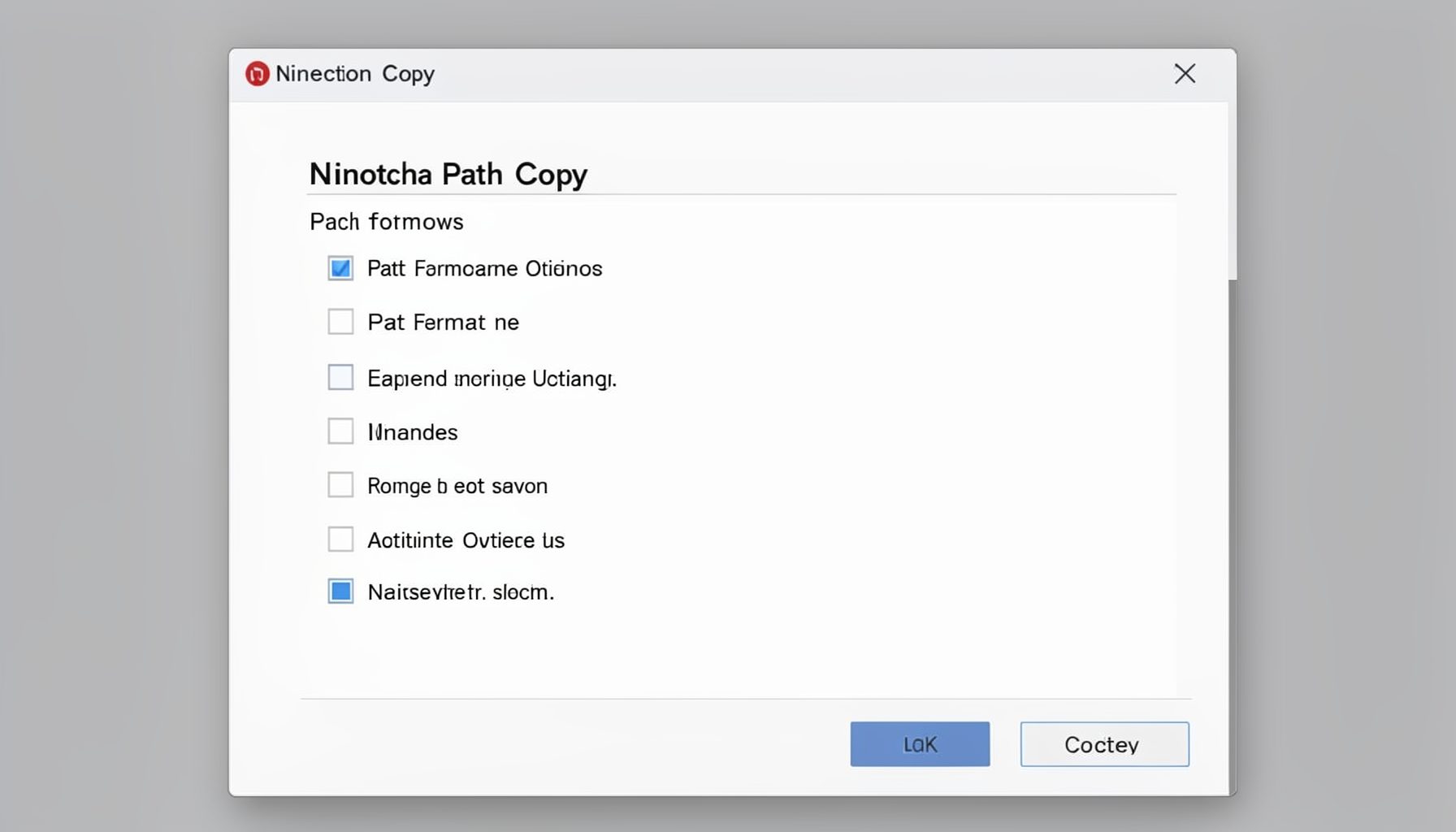Click the Pach fotmows section label
Screen dimensions: 1456x832
pyautogui.click(x=387, y=222)
